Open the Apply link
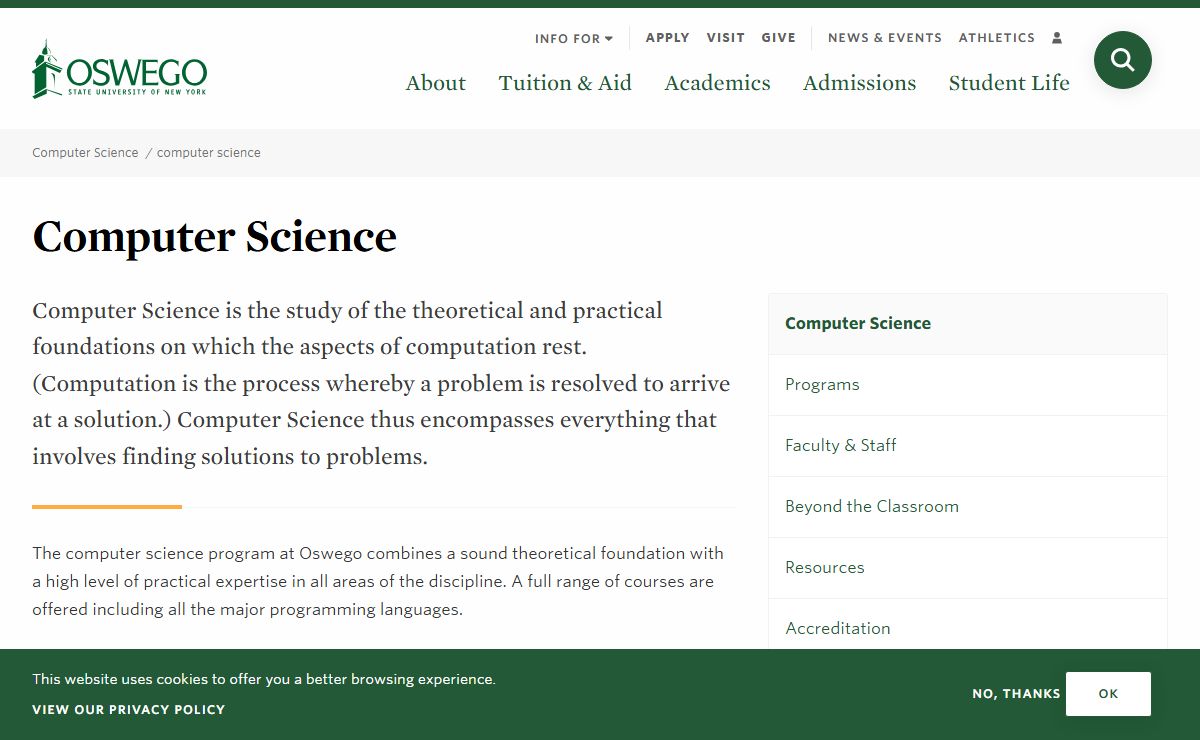The height and width of the screenshot is (740, 1200). tap(668, 38)
